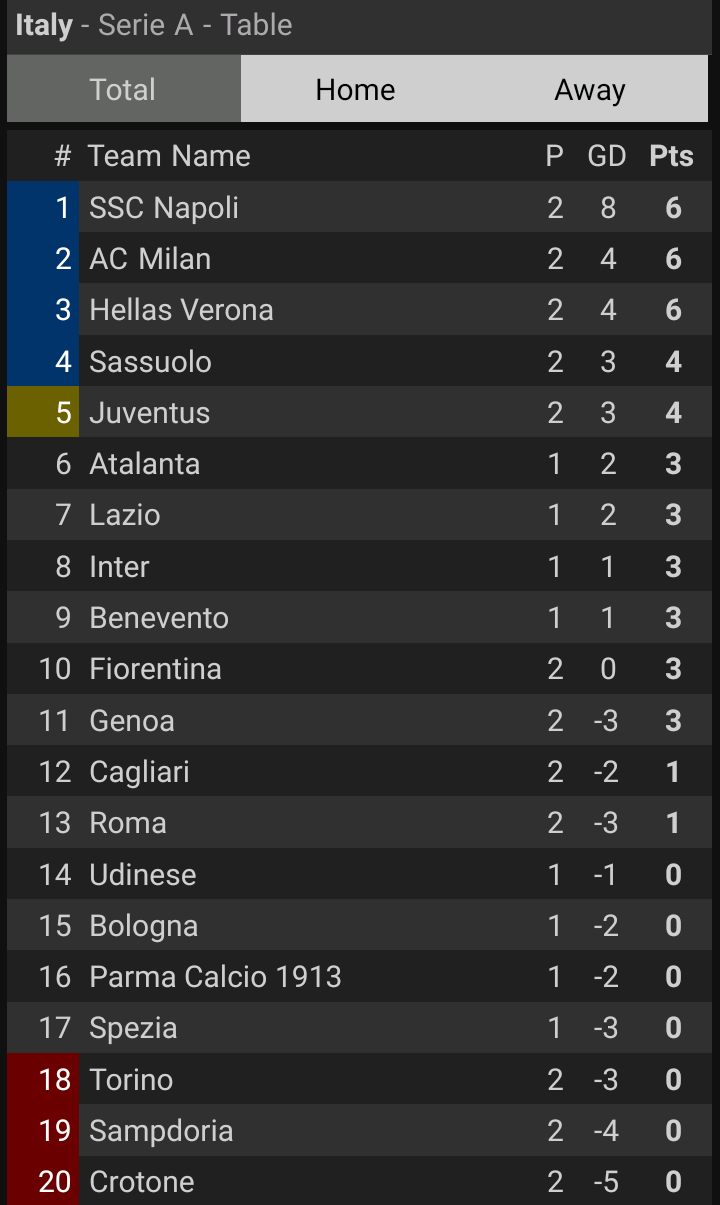The width and height of the screenshot is (720, 1205).
Task: Click the GD column header
Action: click(606, 156)
